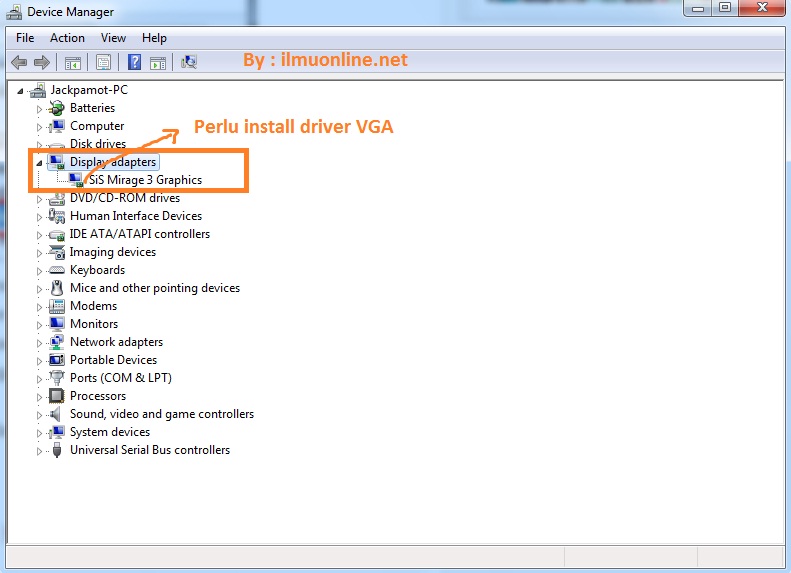Click Scan for hardware changes icon

pos(189,62)
